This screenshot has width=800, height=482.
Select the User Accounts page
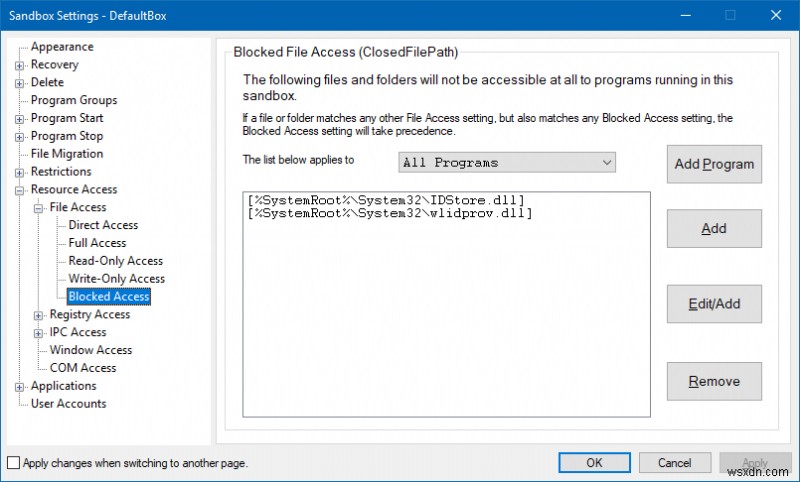(68, 404)
